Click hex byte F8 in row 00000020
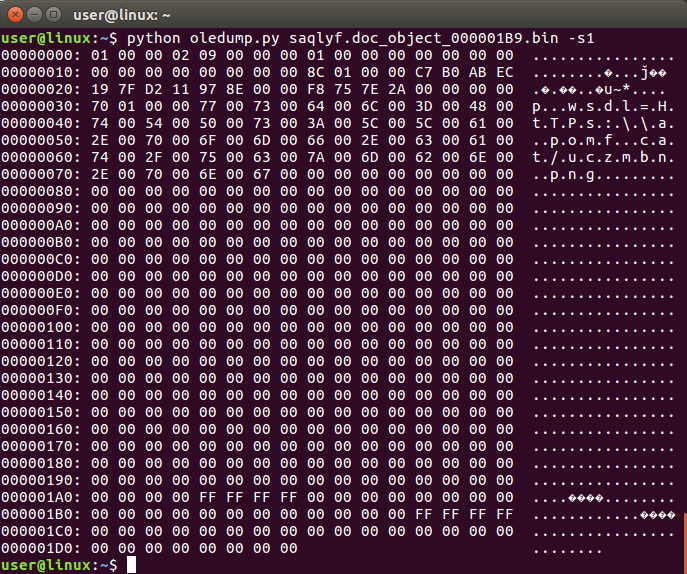687x574 pixels. click(316, 89)
